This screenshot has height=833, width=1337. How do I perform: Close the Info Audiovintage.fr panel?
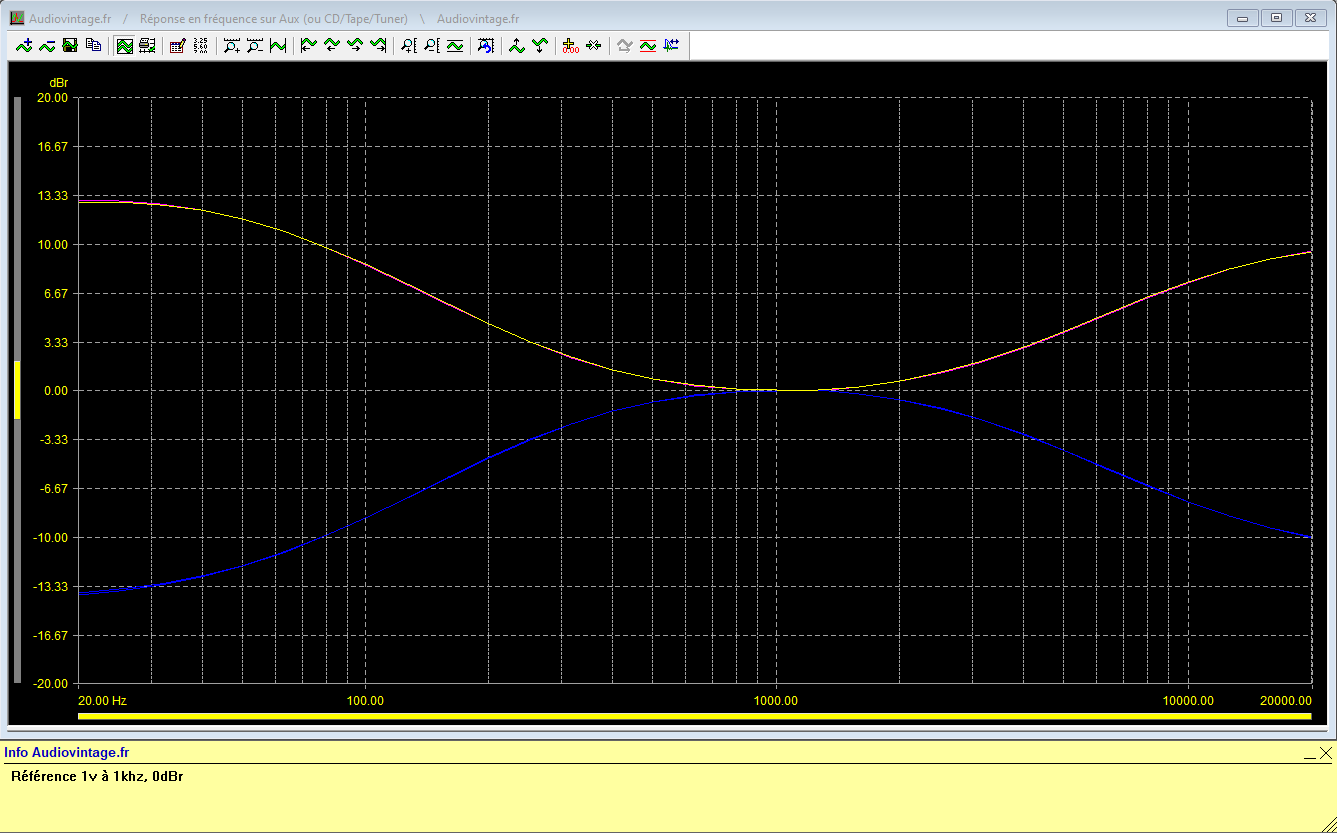click(1326, 753)
